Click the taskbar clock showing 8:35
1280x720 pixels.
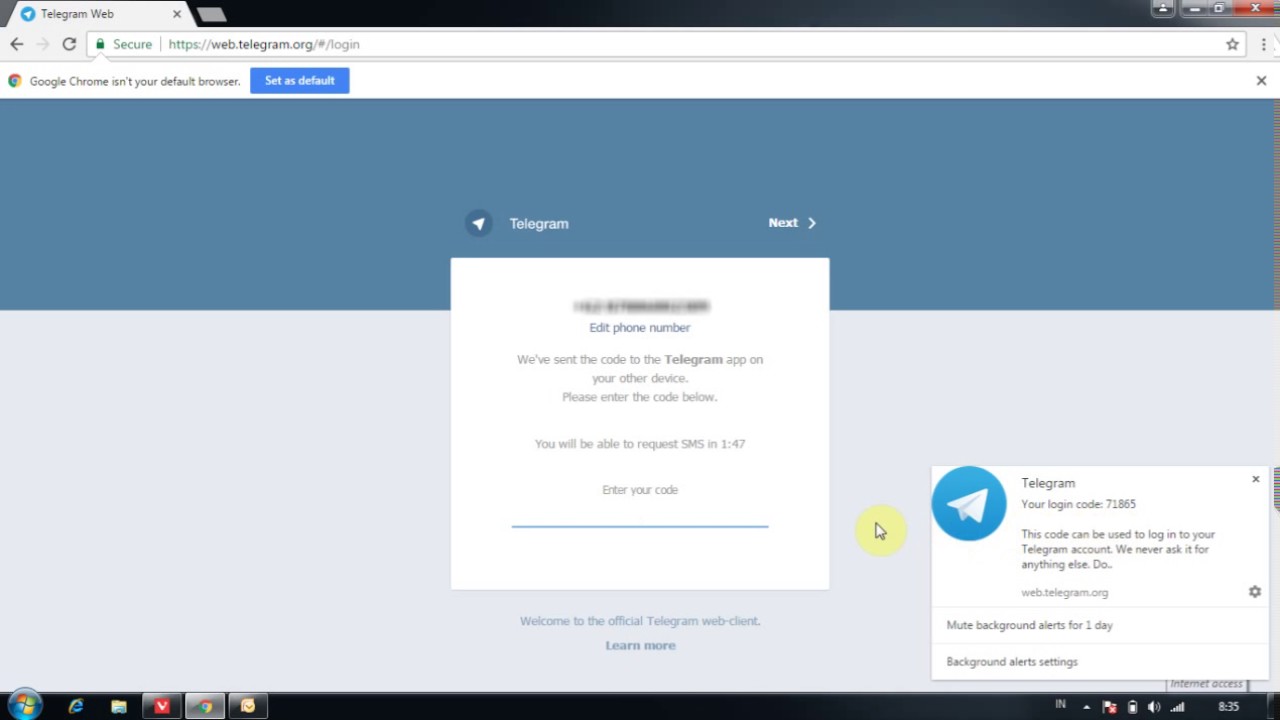coord(1228,707)
